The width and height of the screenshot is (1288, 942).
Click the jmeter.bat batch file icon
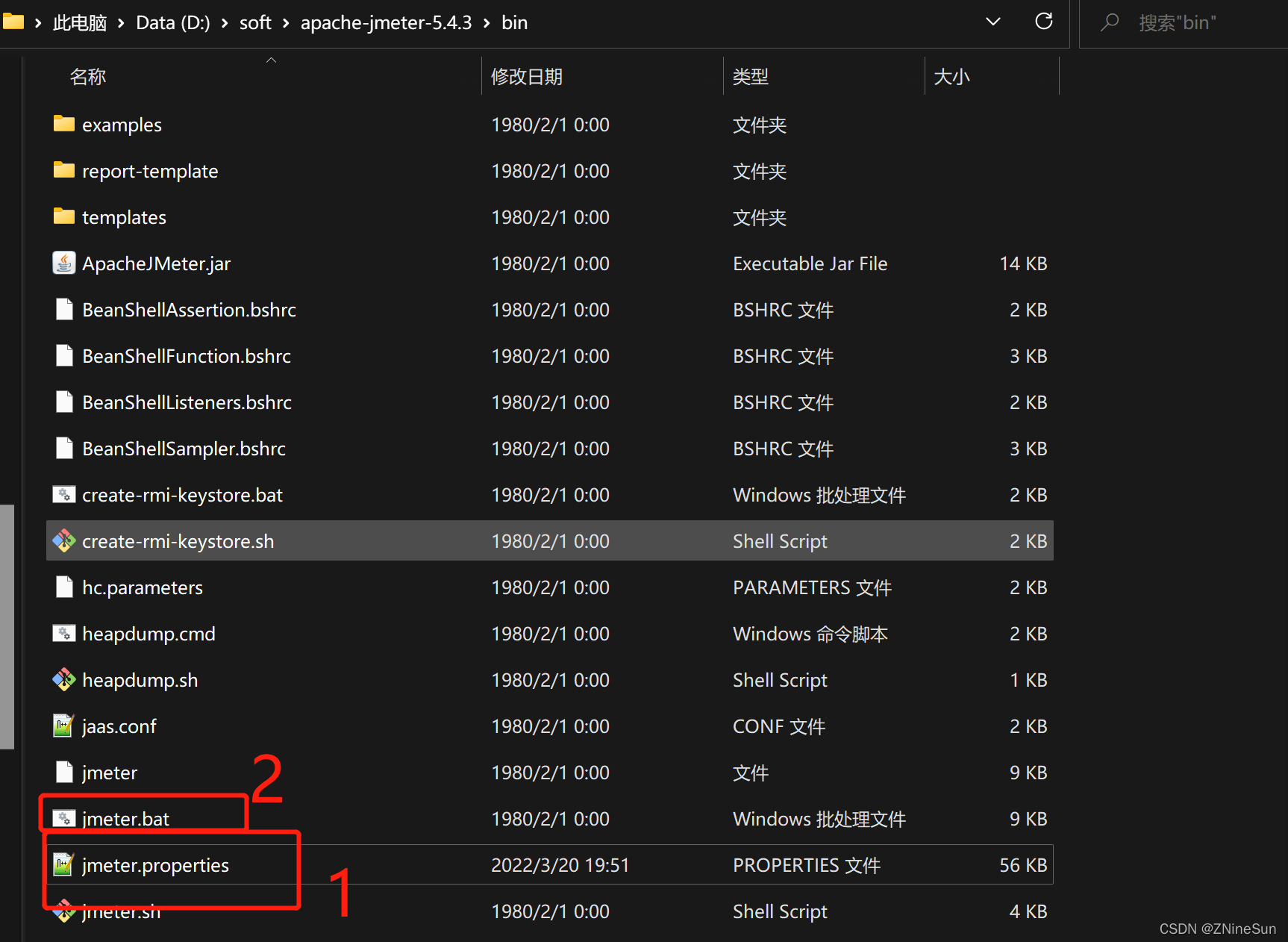[64, 818]
